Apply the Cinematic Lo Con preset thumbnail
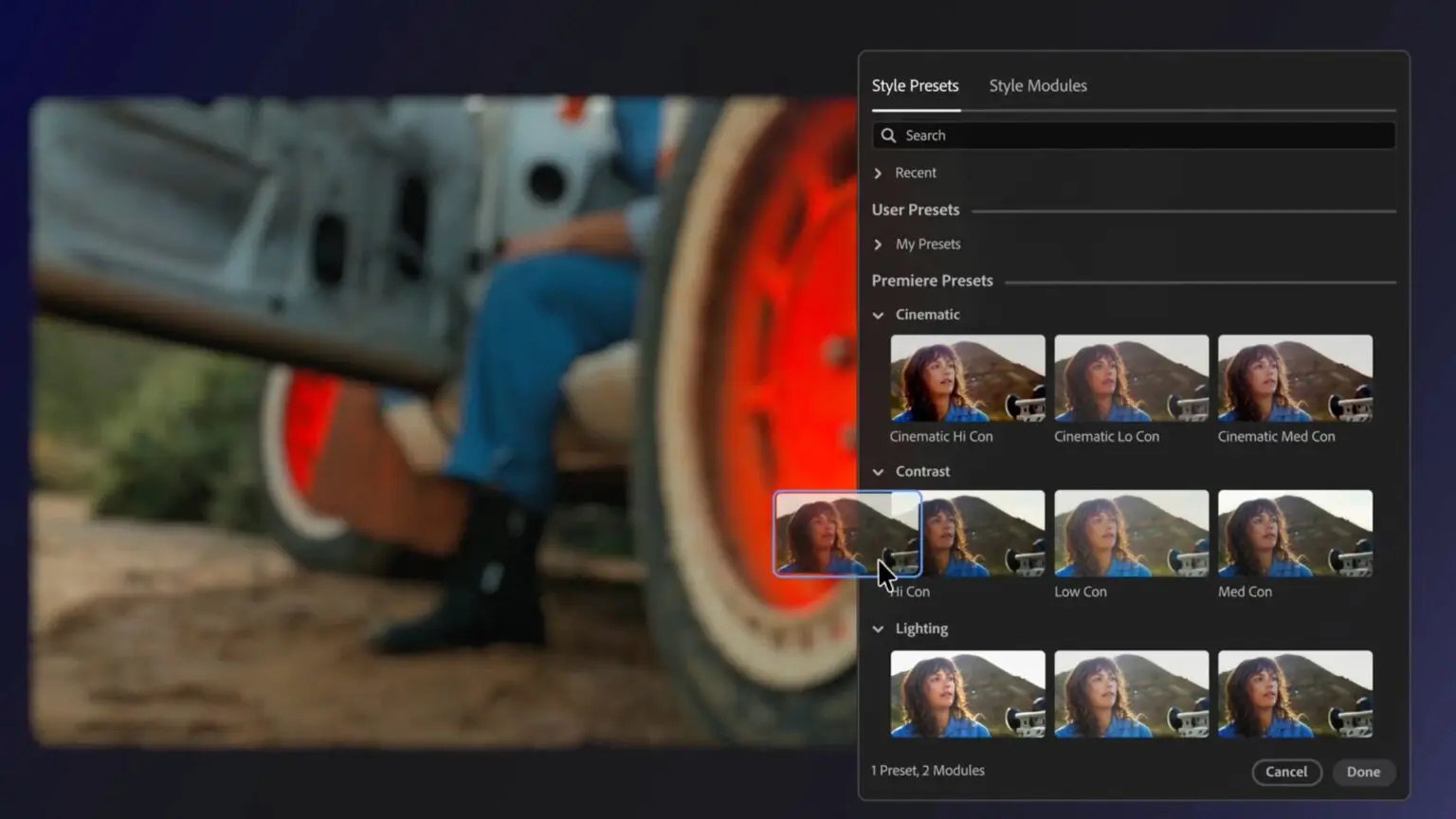This screenshot has height=819, width=1456. pos(1131,378)
